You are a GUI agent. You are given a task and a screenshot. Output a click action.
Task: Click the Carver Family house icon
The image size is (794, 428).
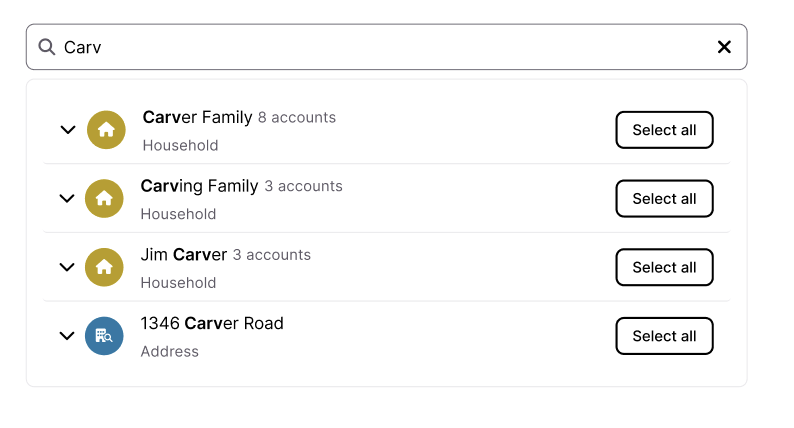(106, 130)
